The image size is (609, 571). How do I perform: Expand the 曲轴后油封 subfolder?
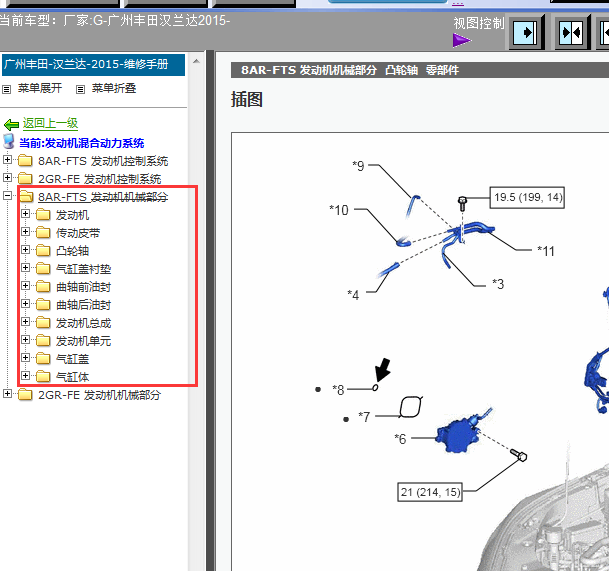tap(26, 303)
